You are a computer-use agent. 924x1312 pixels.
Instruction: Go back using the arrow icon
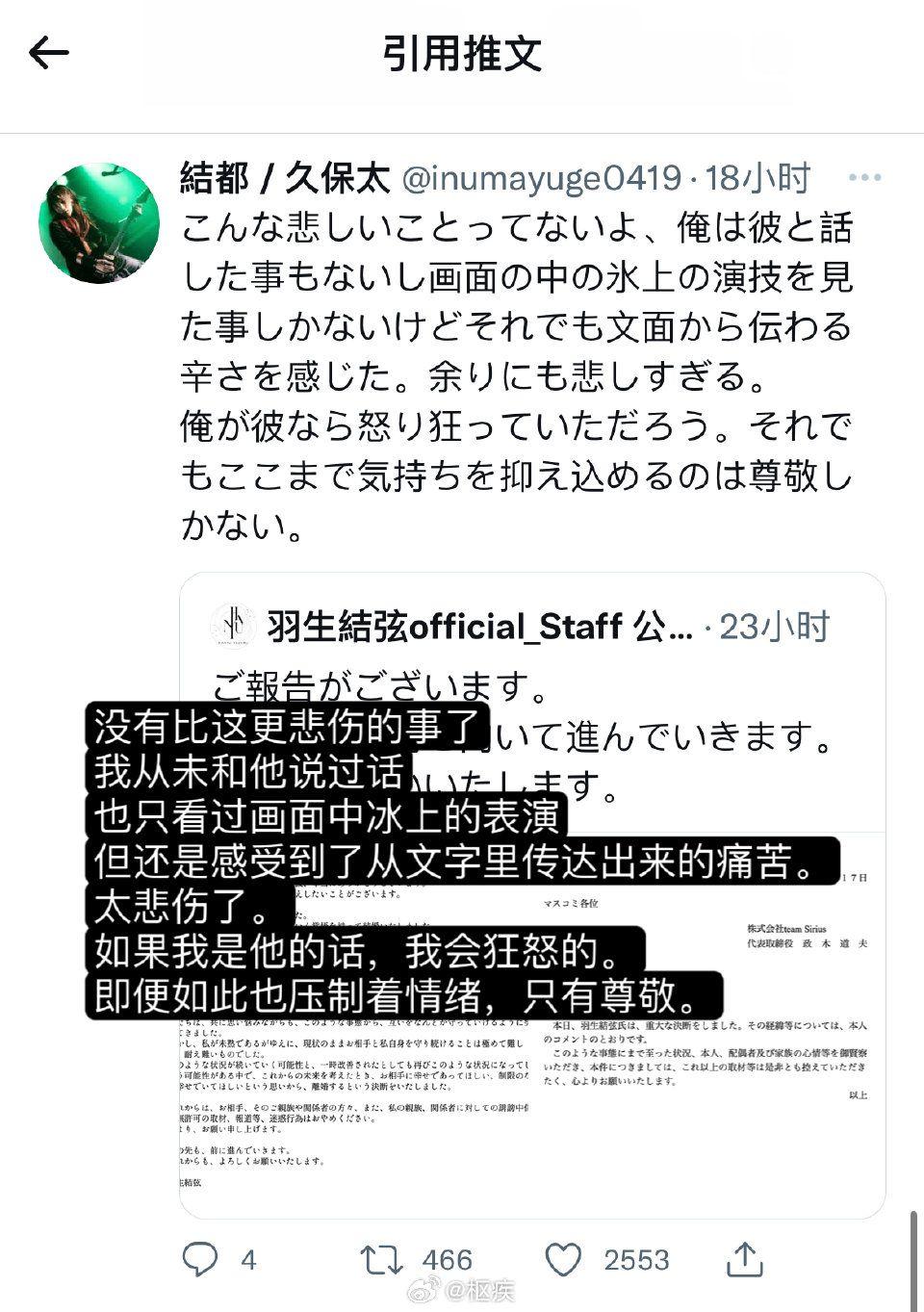point(49,53)
